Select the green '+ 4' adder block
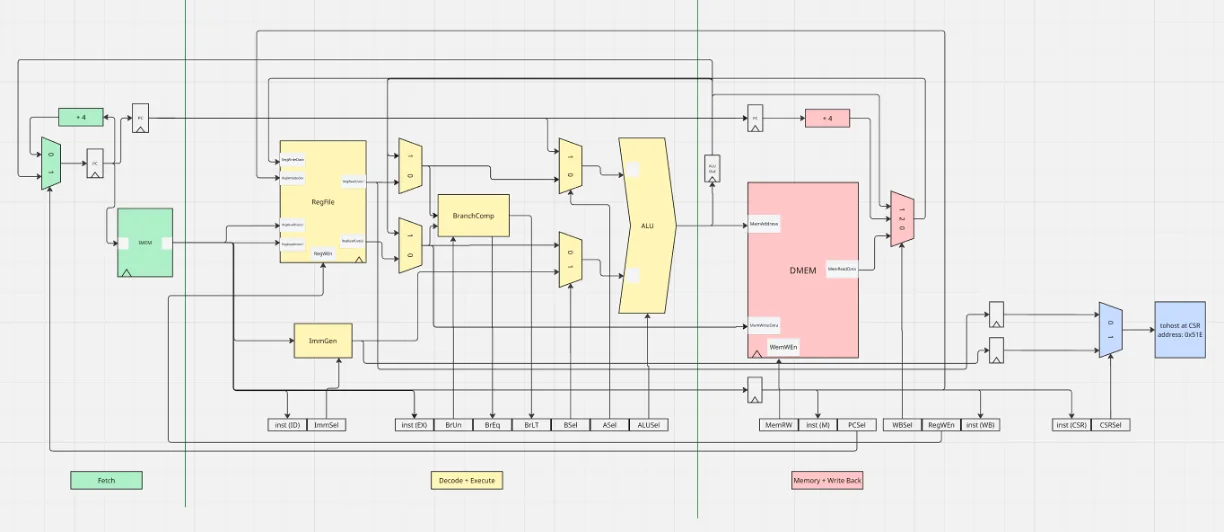This screenshot has height=532, width=1224. (81, 117)
